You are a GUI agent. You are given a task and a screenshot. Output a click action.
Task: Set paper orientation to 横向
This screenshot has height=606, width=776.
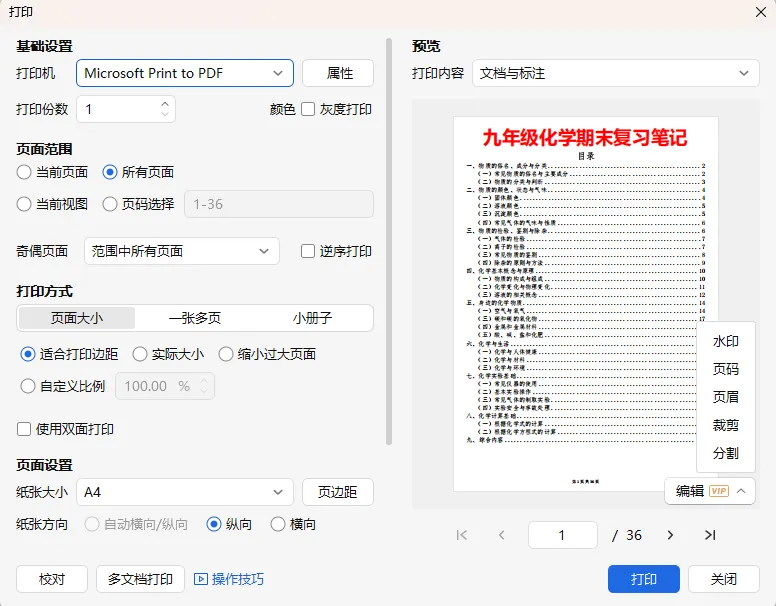pyautogui.click(x=278, y=524)
